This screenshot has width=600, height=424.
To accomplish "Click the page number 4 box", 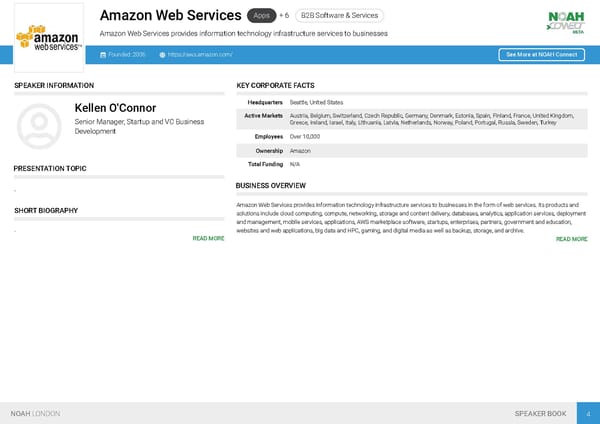I will click(x=589, y=413).
